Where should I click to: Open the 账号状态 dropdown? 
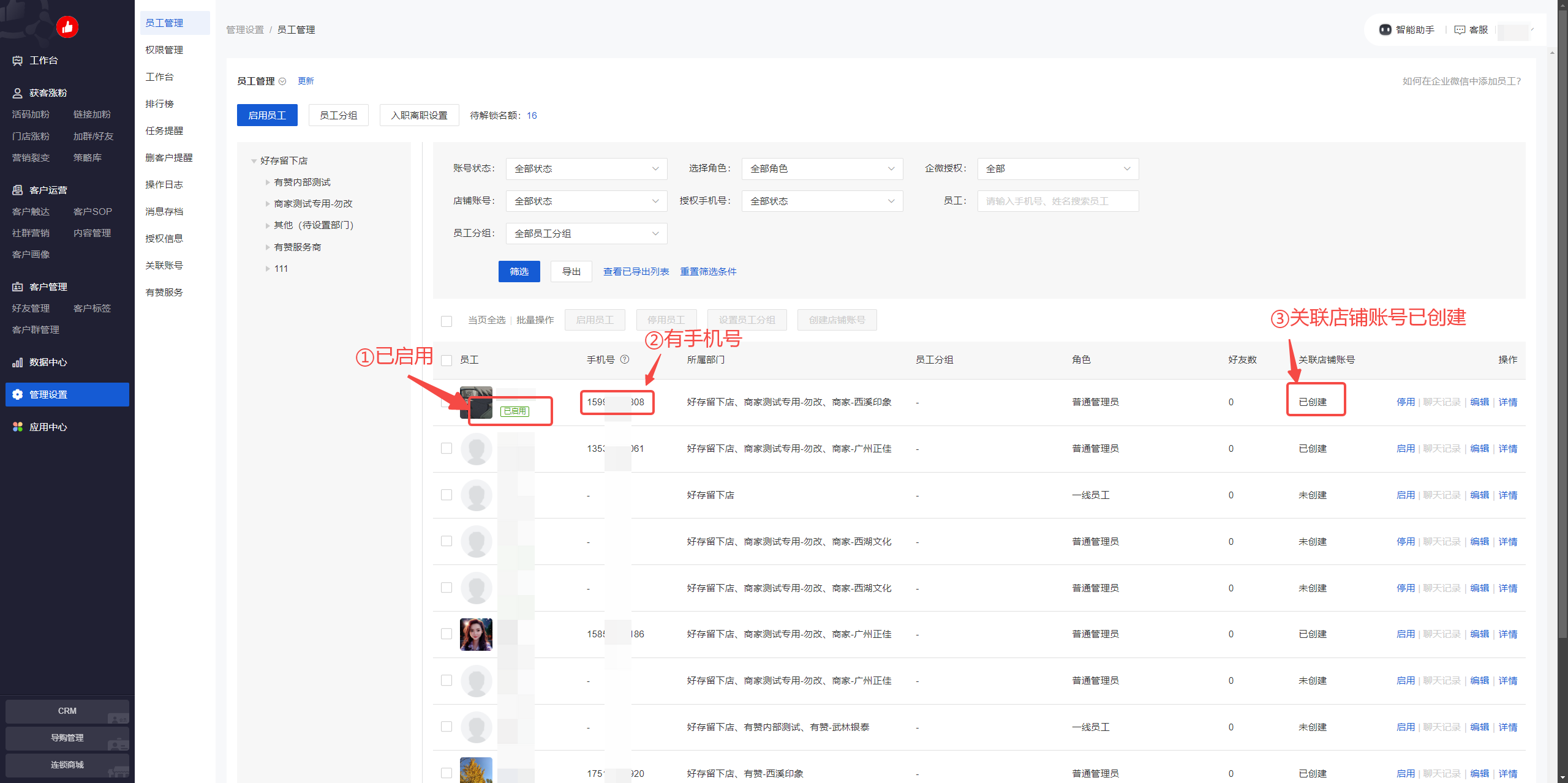(x=586, y=169)
